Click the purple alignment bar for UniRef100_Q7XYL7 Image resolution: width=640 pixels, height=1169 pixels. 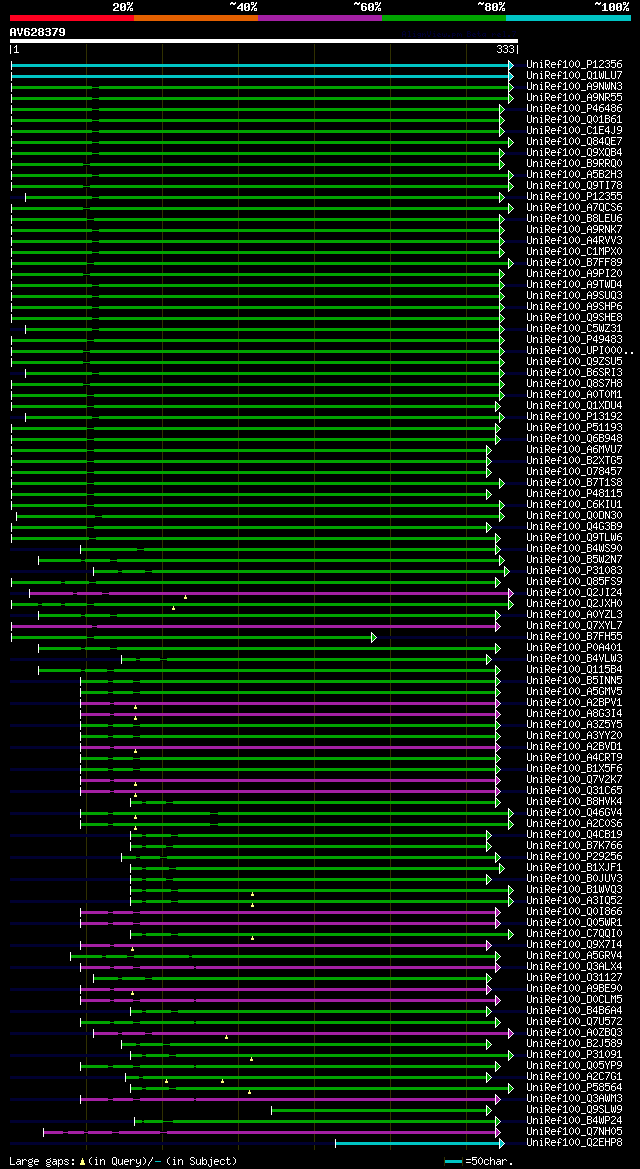(x=255, y=626)
